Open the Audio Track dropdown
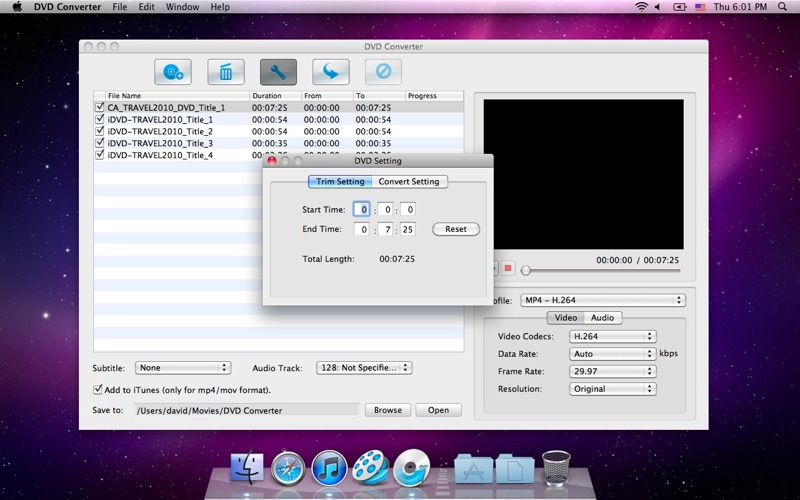 pyautogui.click(x=364, y=367)
